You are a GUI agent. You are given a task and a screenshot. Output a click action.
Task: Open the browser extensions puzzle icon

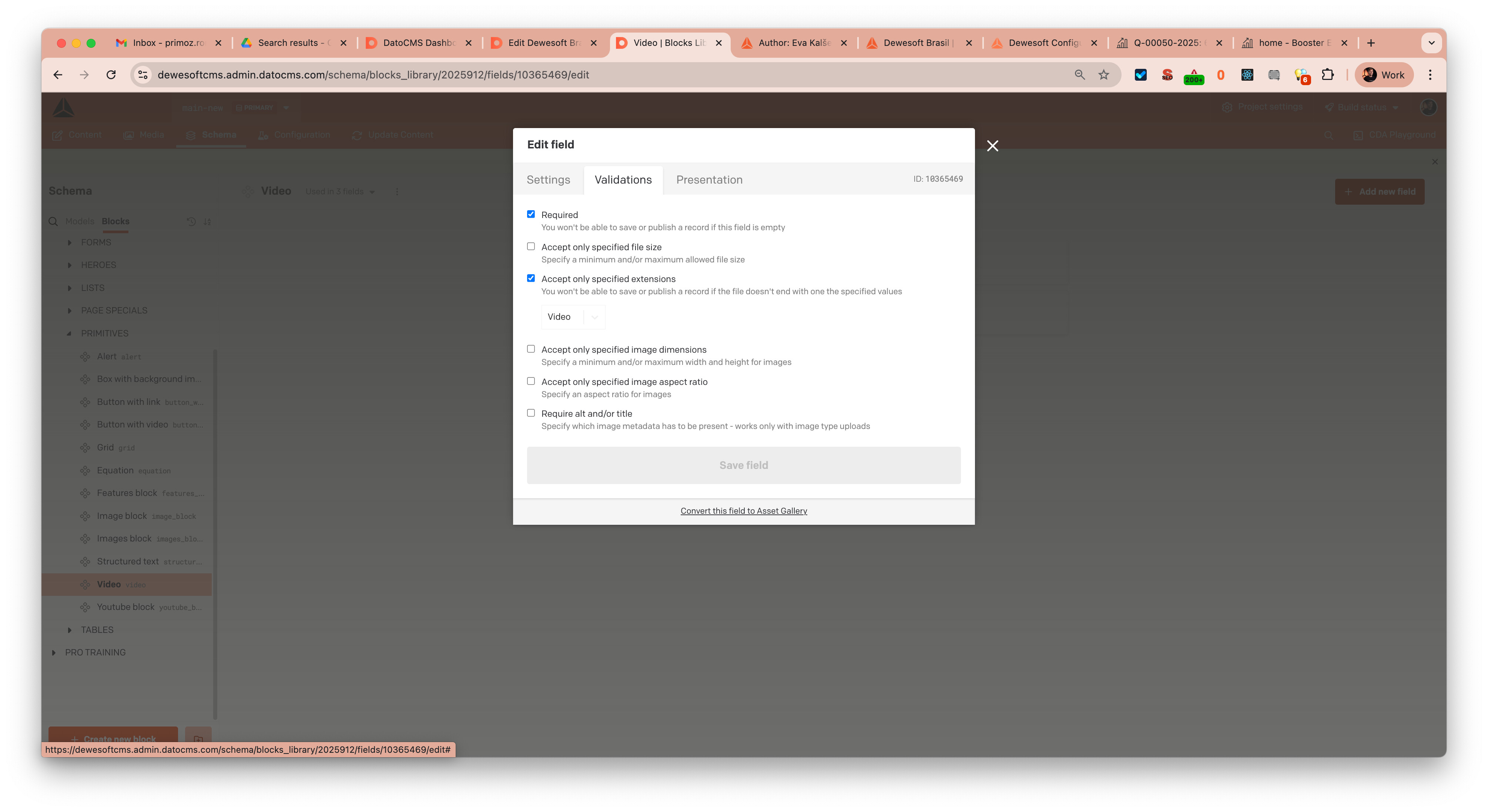coord(1327,74)
